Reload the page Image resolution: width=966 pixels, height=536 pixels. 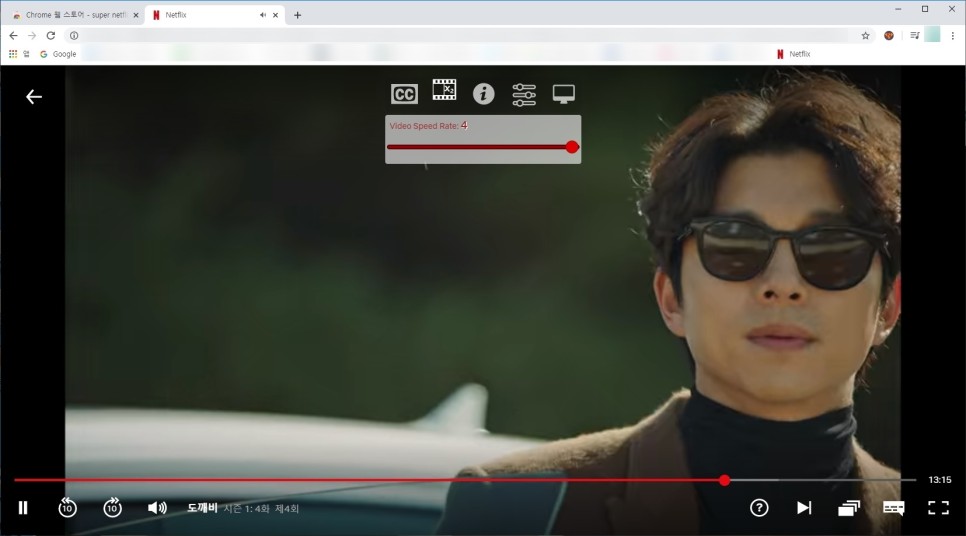(51, 36)
